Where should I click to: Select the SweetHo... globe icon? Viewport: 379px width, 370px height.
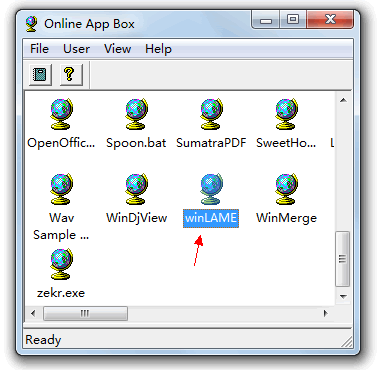(286, 114)
